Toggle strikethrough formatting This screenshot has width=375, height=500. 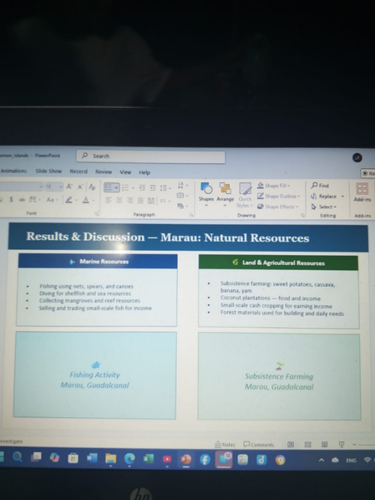coord(22,199)
